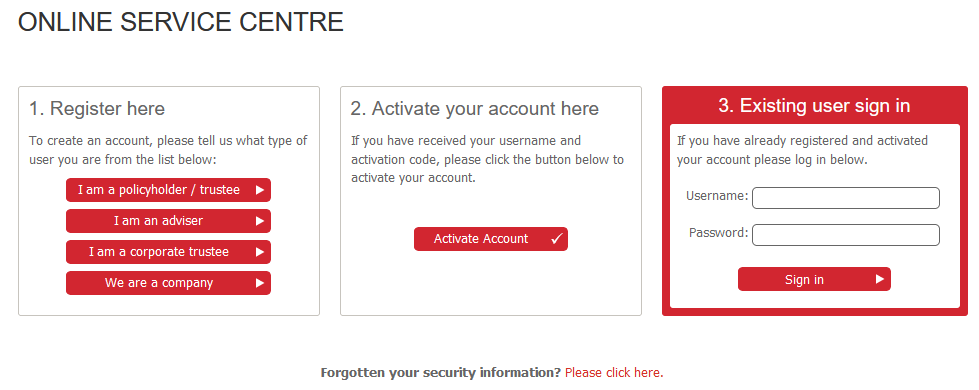
Task: Click the arrow icon on adviser button
Action: coord(260,221)
